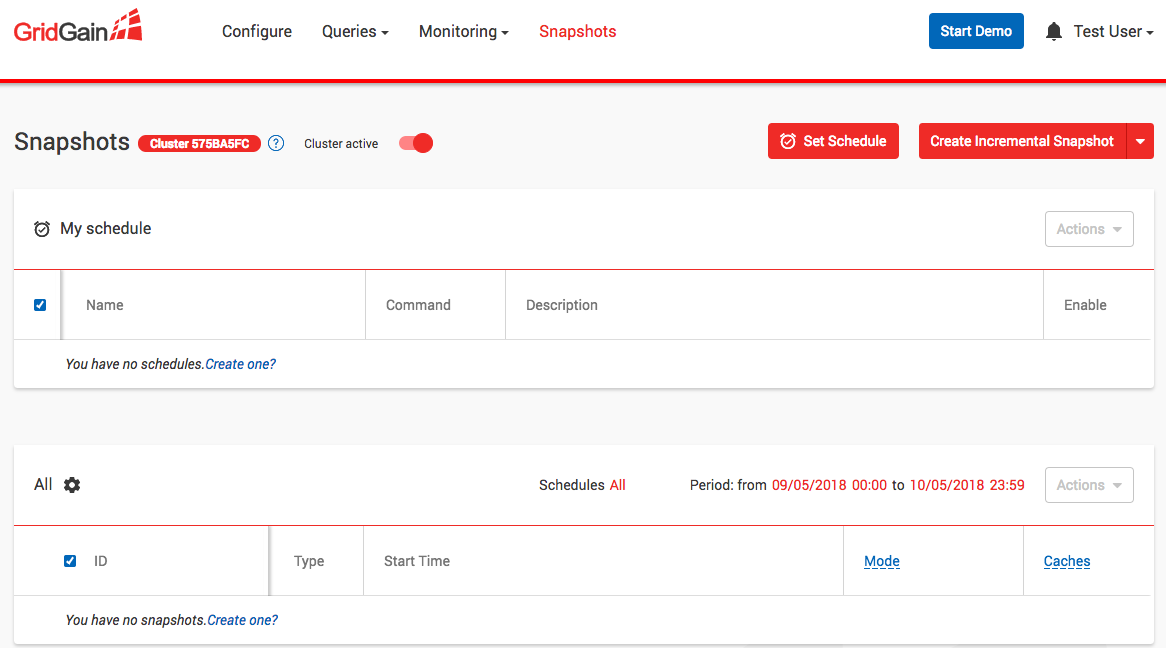Click the Schedules All filter link

617,485
